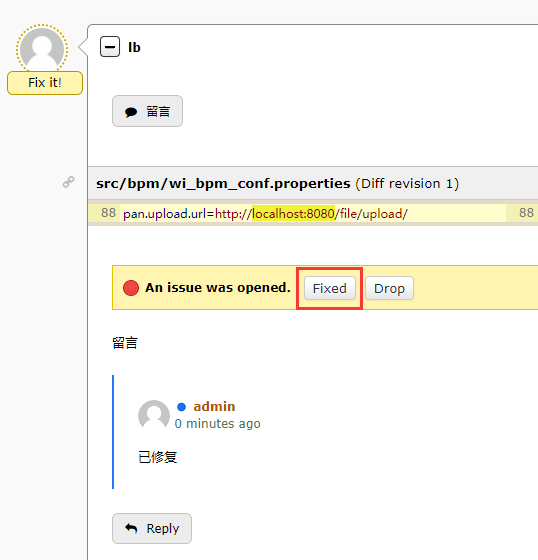Click the blue dot next to admin

point(181,407)
